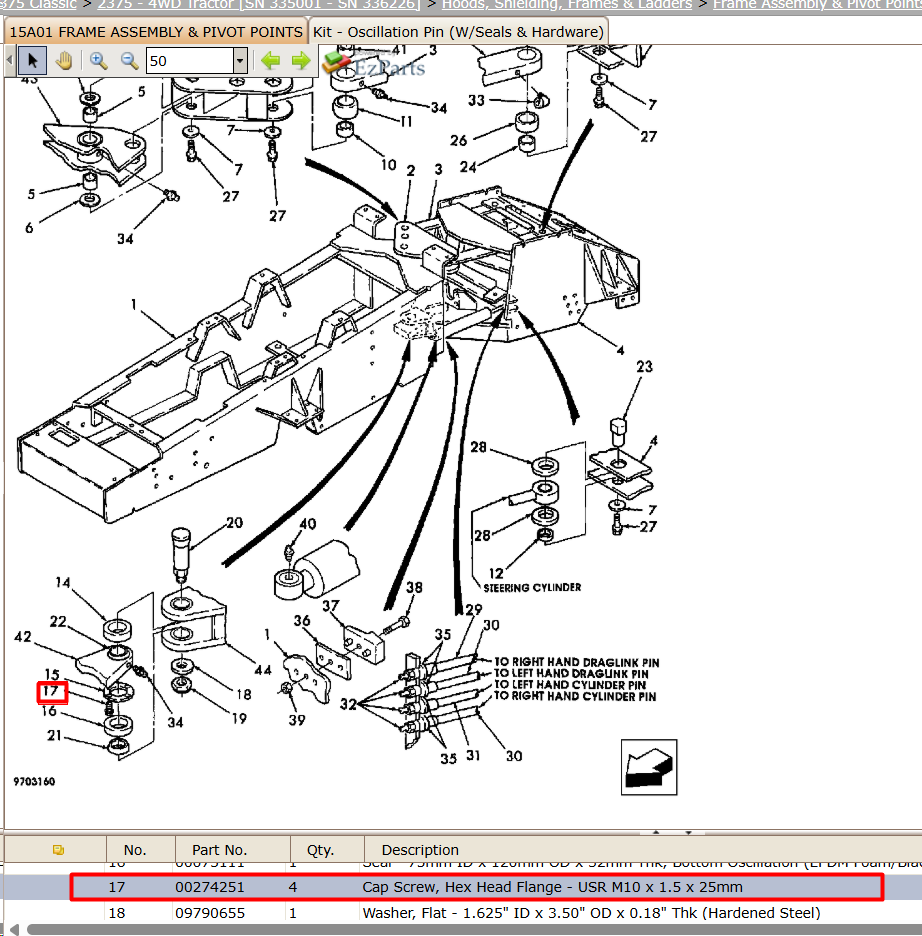This screenshot has width=922, height=936.
Task: Click callout number 17 on the diagram
Action: (x=52, y=692)
